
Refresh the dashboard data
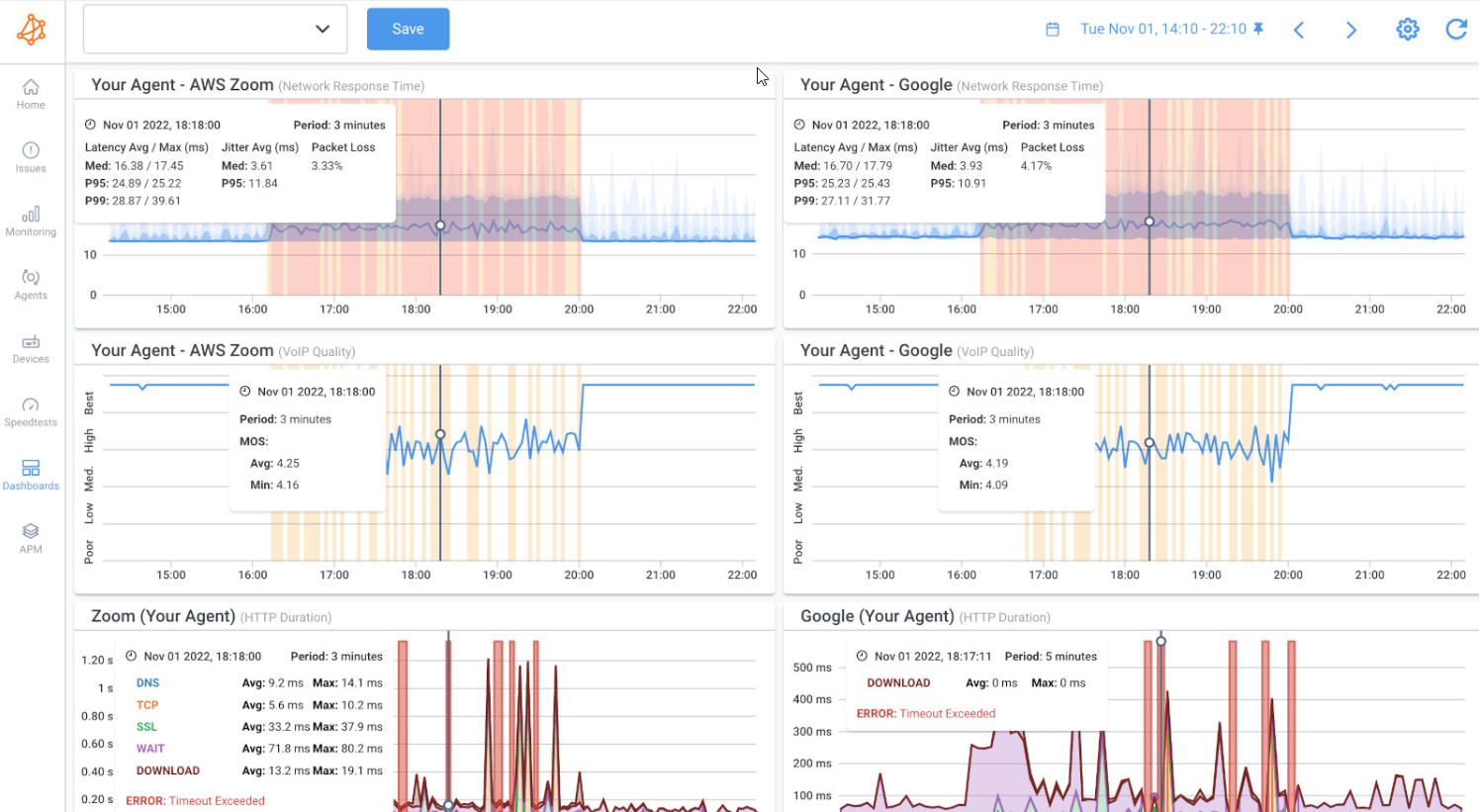[1456, 29]
